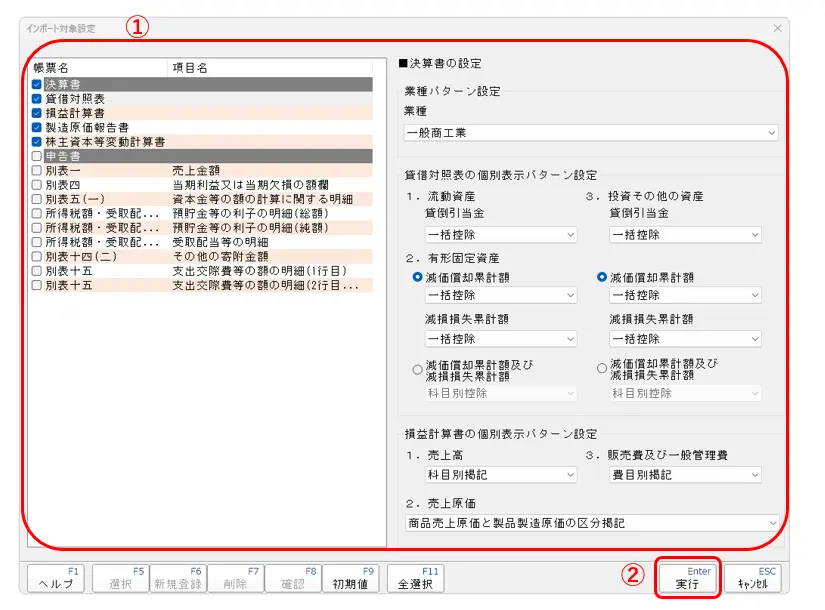Choose right-column 減価償却累計額及び減損損失累計額 radio

click(602, 369)
